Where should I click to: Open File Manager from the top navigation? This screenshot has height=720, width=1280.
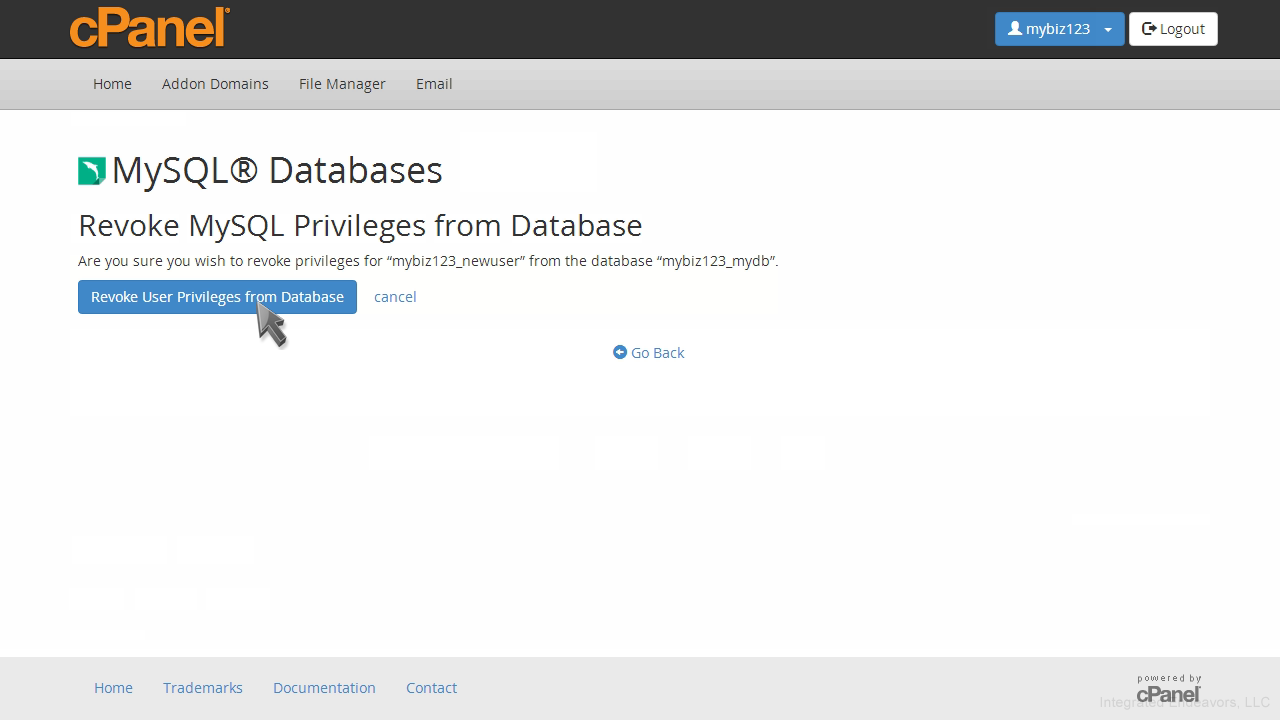click(342, 84)
